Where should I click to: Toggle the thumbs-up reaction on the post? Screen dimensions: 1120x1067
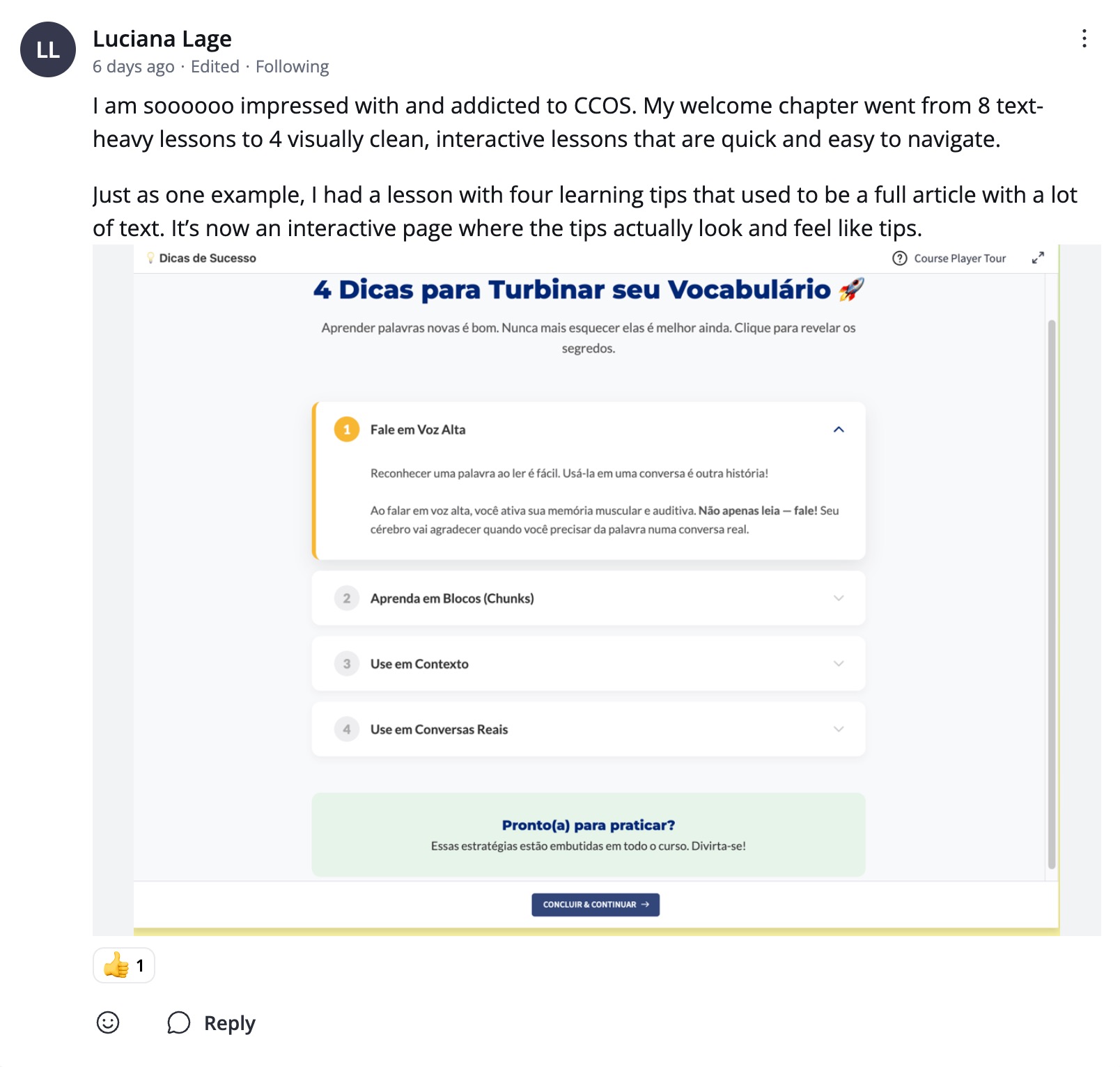(x=124, y=966)
